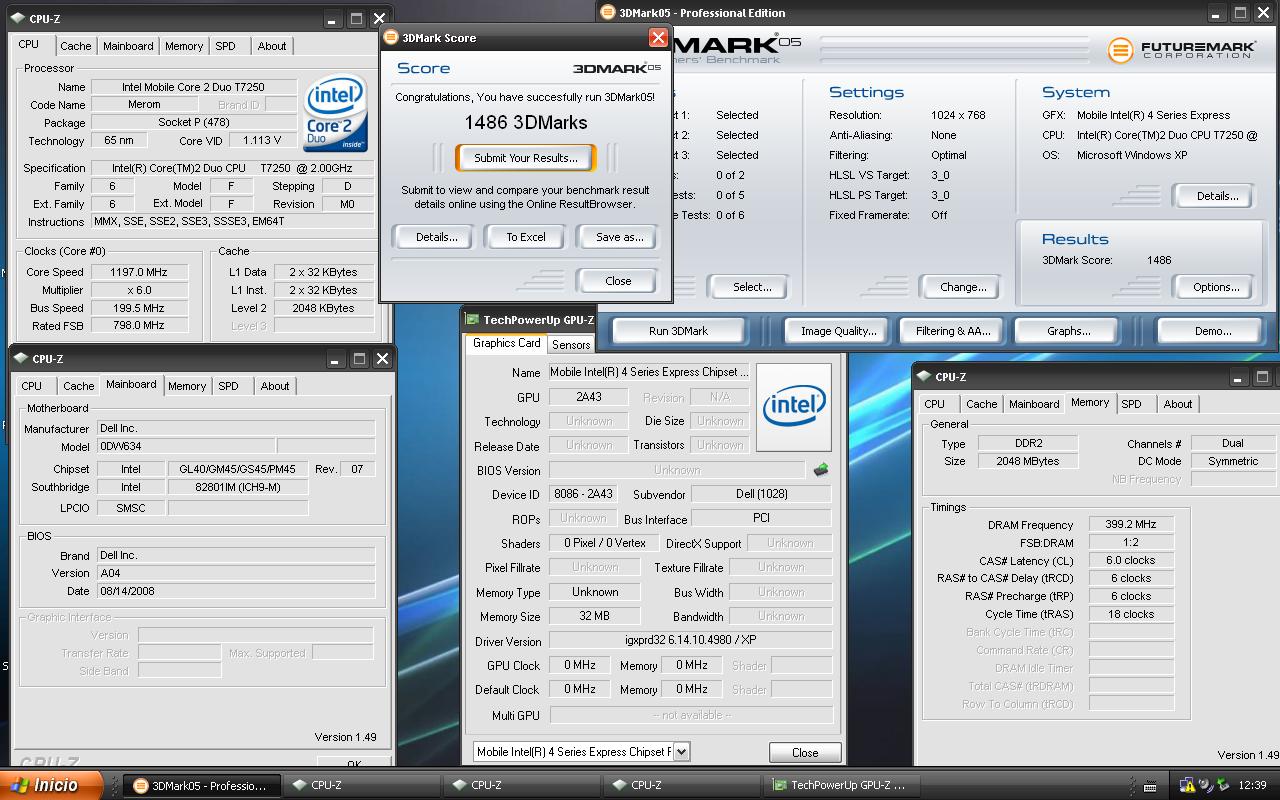Screen dimensions: 1280x800
Task: Open System Details in 3DMark05
Action: click(x=1216, y=196)
